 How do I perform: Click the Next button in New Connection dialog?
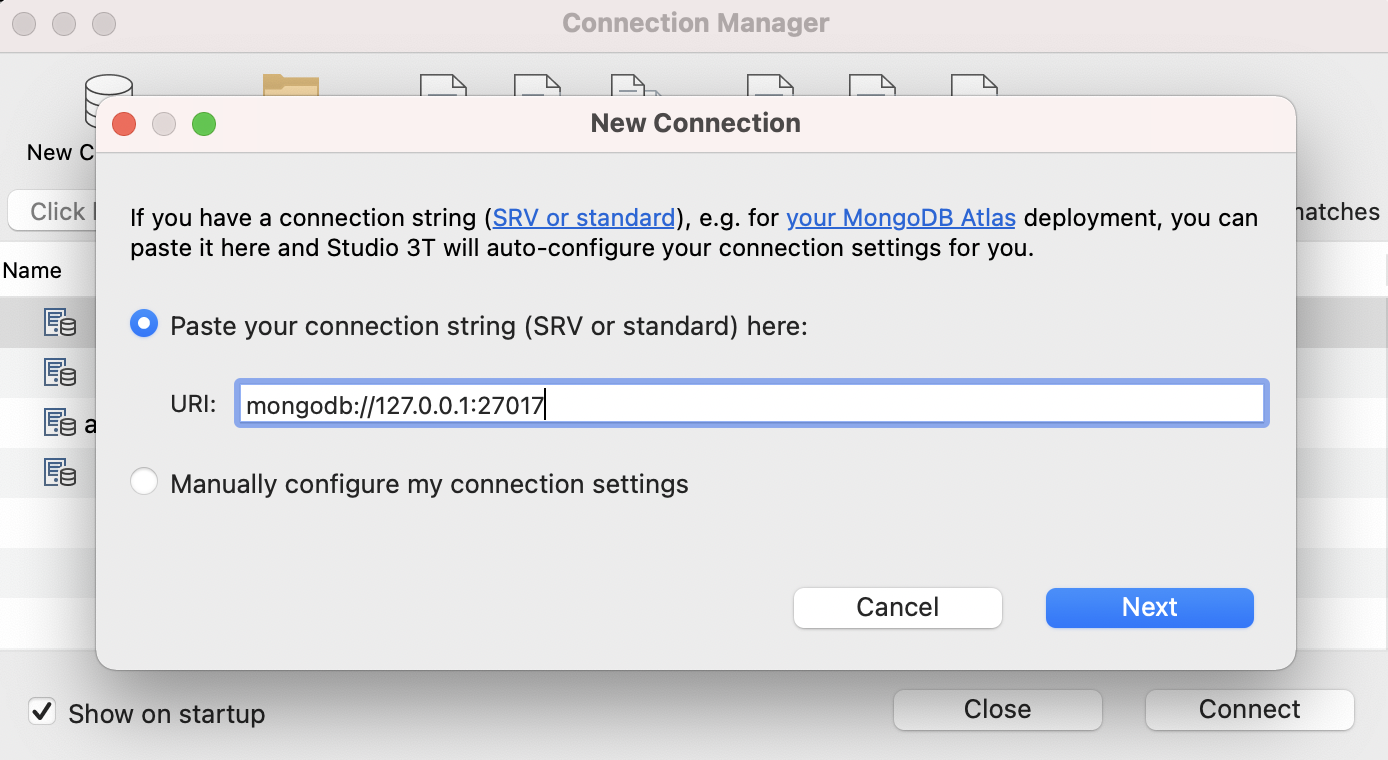click(x=1150, y=607)
